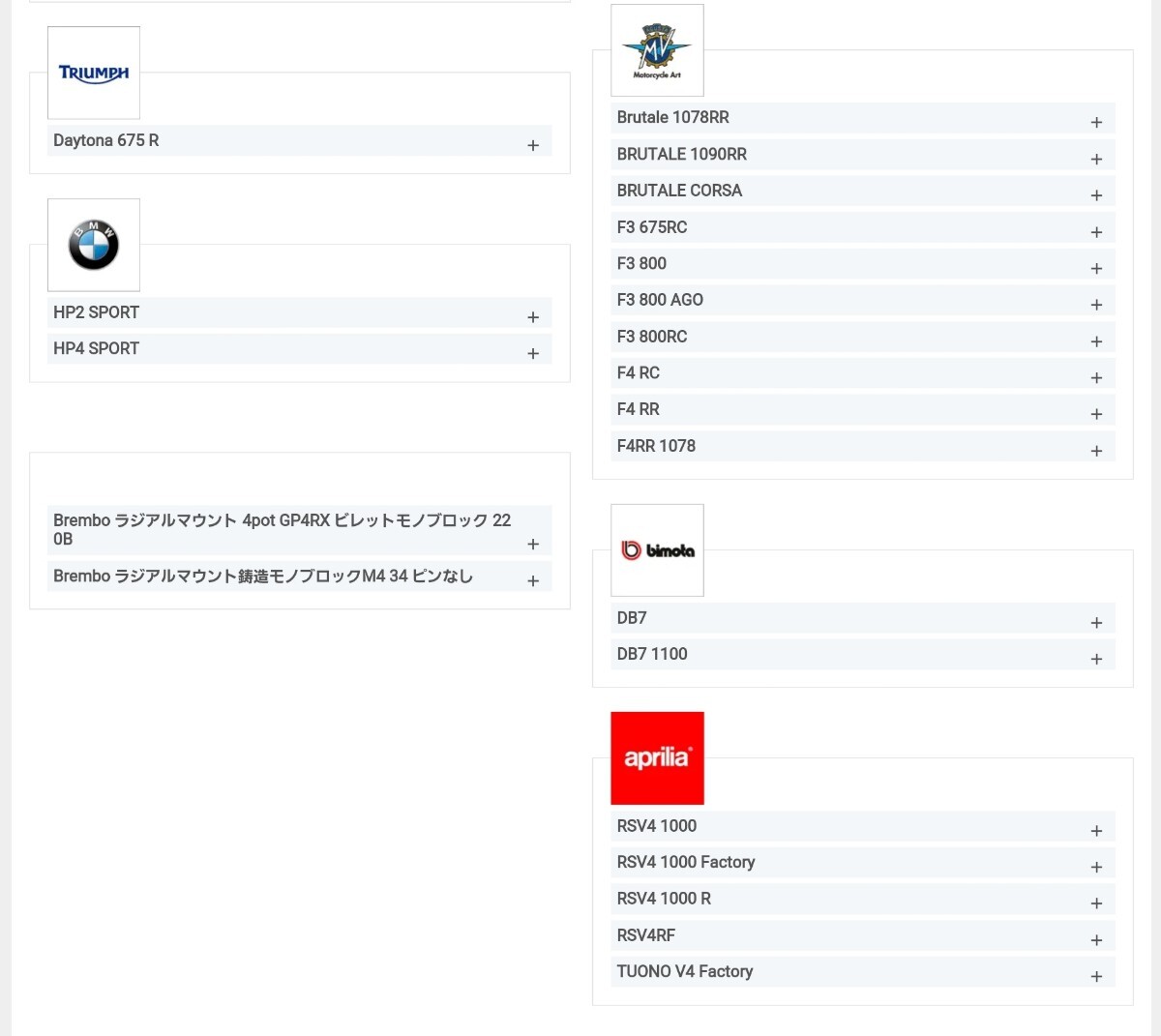Expand Brembo GP4RX billet monoblock plus icon

click(x=533, y=544)
